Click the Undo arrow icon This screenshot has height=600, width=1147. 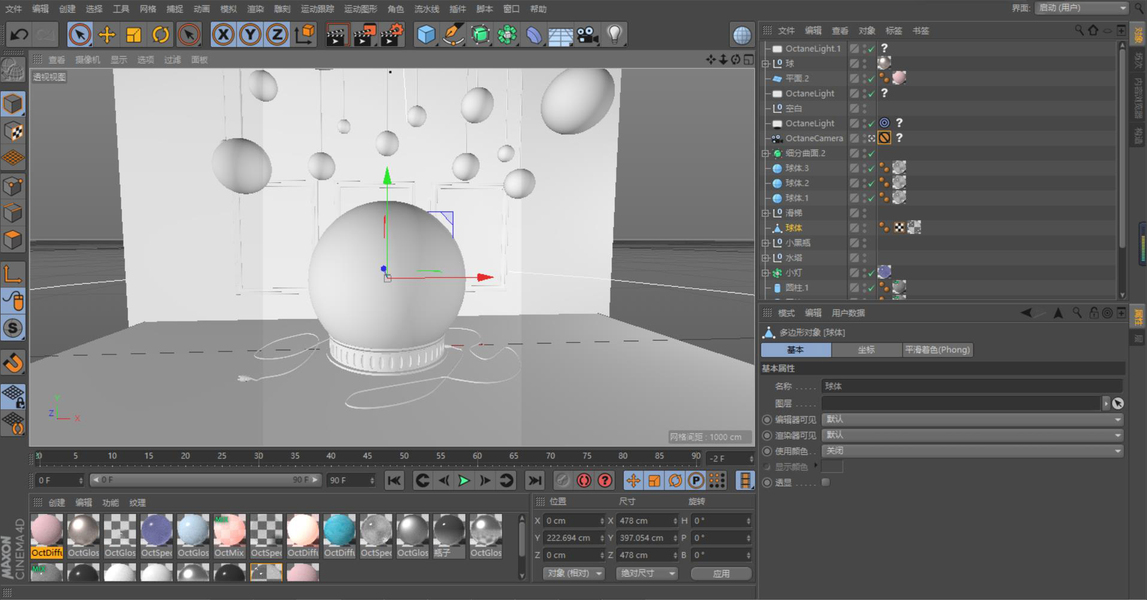point(20,34)
